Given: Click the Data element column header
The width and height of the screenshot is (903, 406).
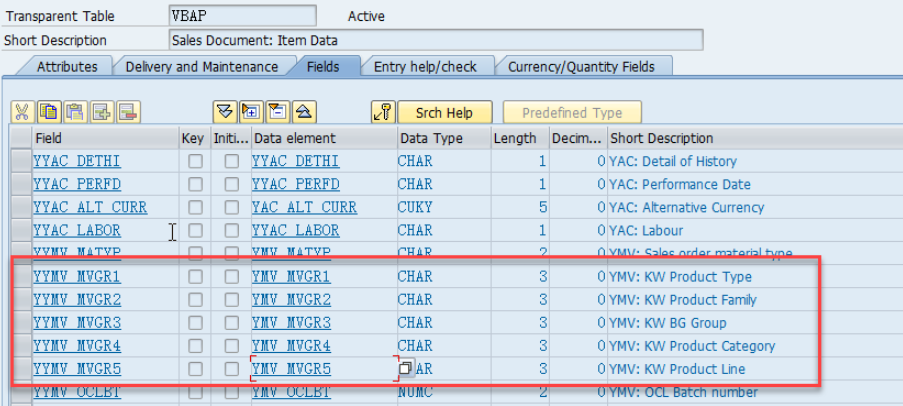Looking at the screenshot, I should 324,138.
